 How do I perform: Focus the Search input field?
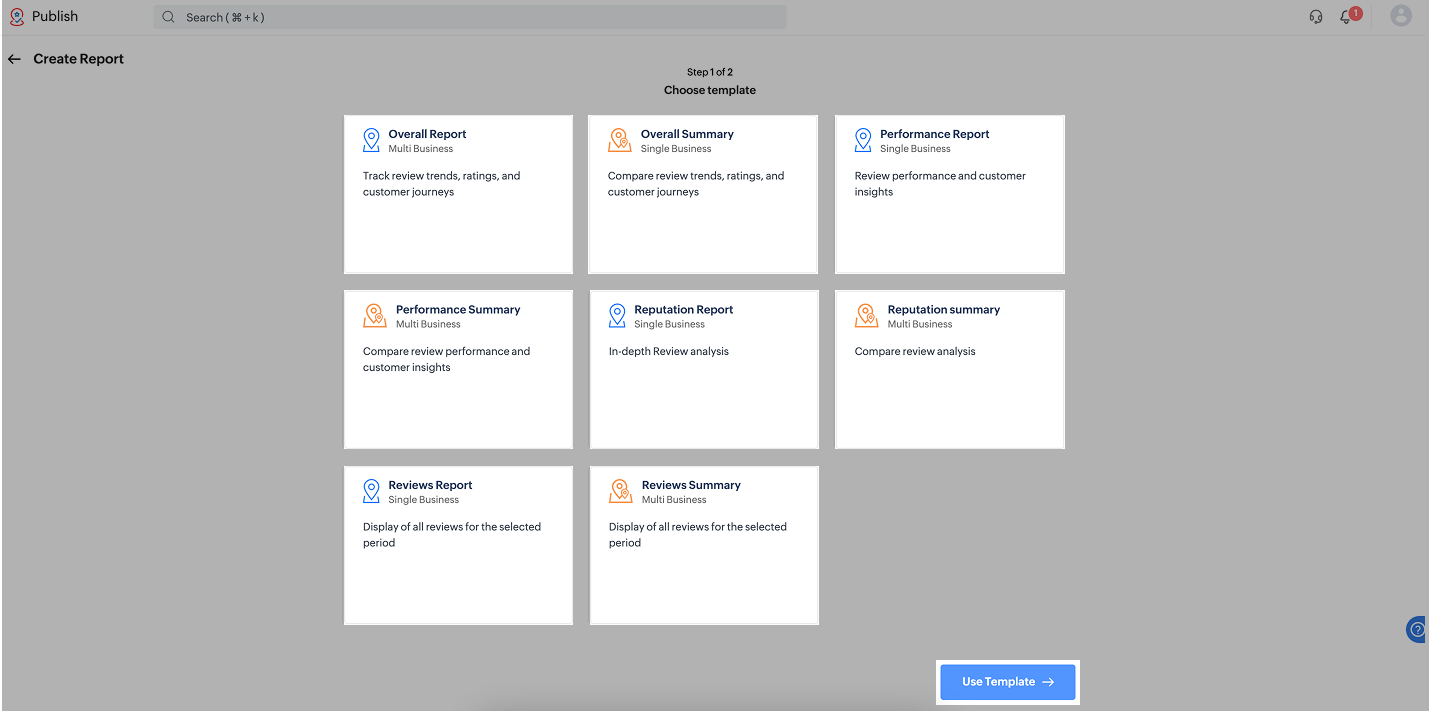(470, 17)
